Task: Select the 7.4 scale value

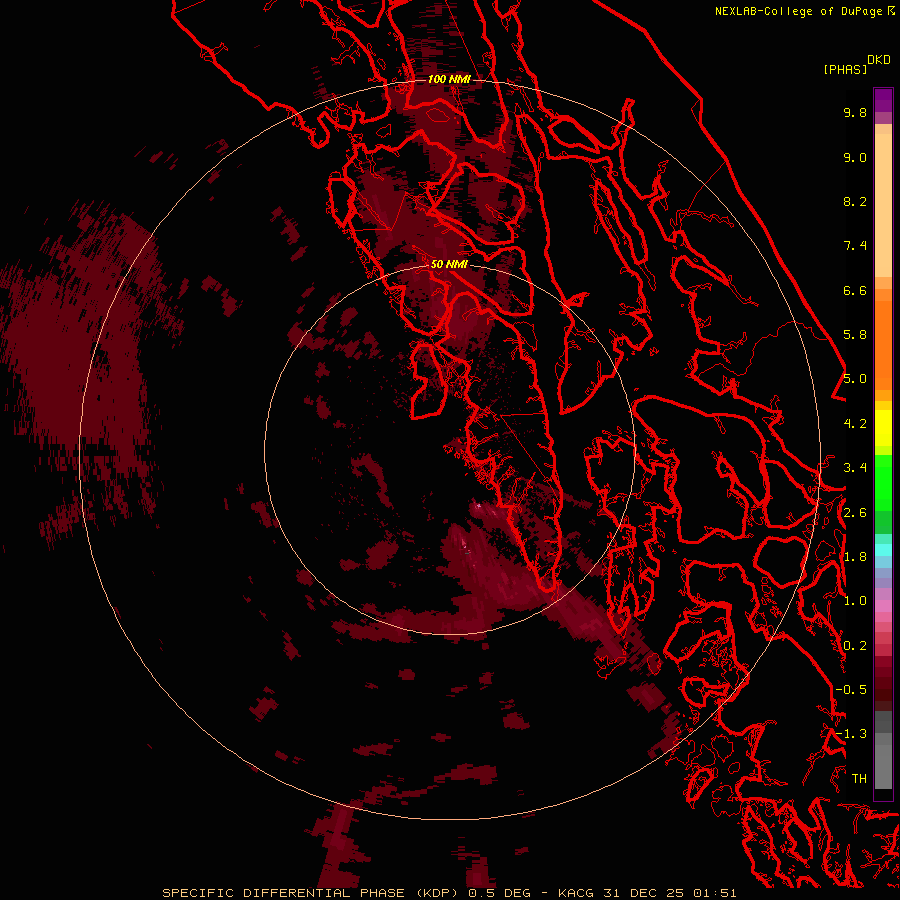Action: point(855,246)
